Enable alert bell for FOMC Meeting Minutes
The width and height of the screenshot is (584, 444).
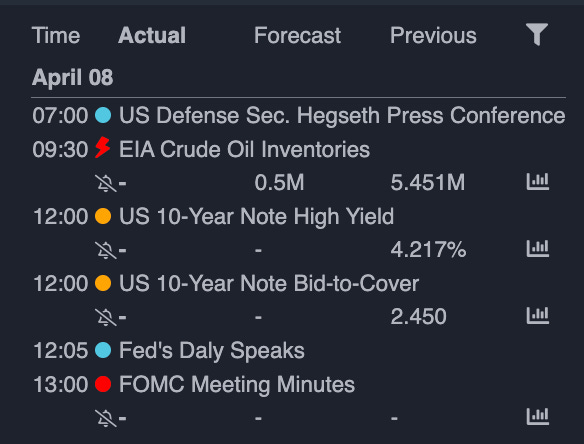(x=106, y=418)
